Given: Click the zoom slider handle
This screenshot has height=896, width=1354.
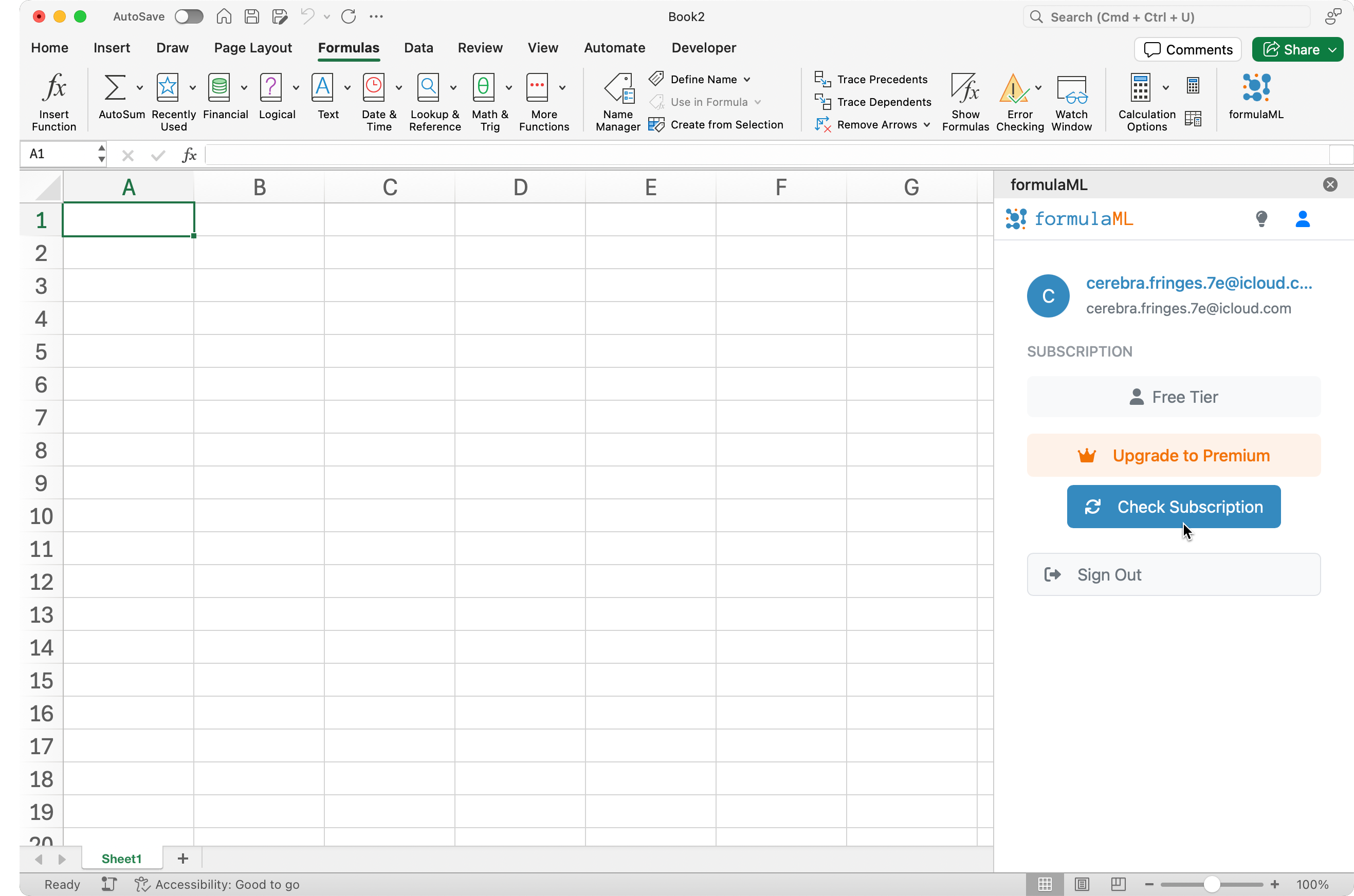Looking at the screenshot, I should pos(1211,884).
